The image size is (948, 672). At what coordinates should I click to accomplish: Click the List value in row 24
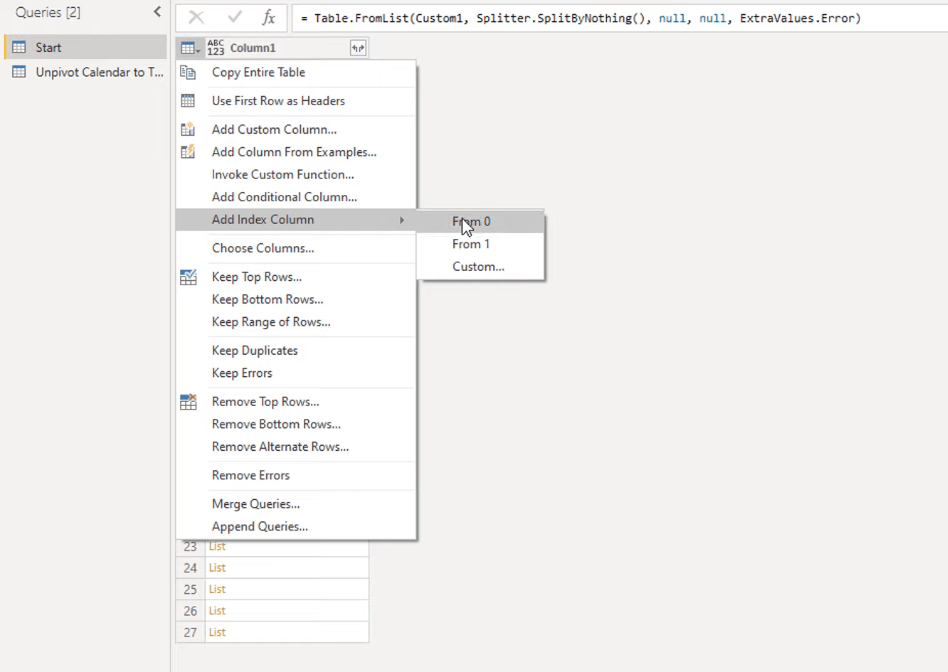pos(217,568)
